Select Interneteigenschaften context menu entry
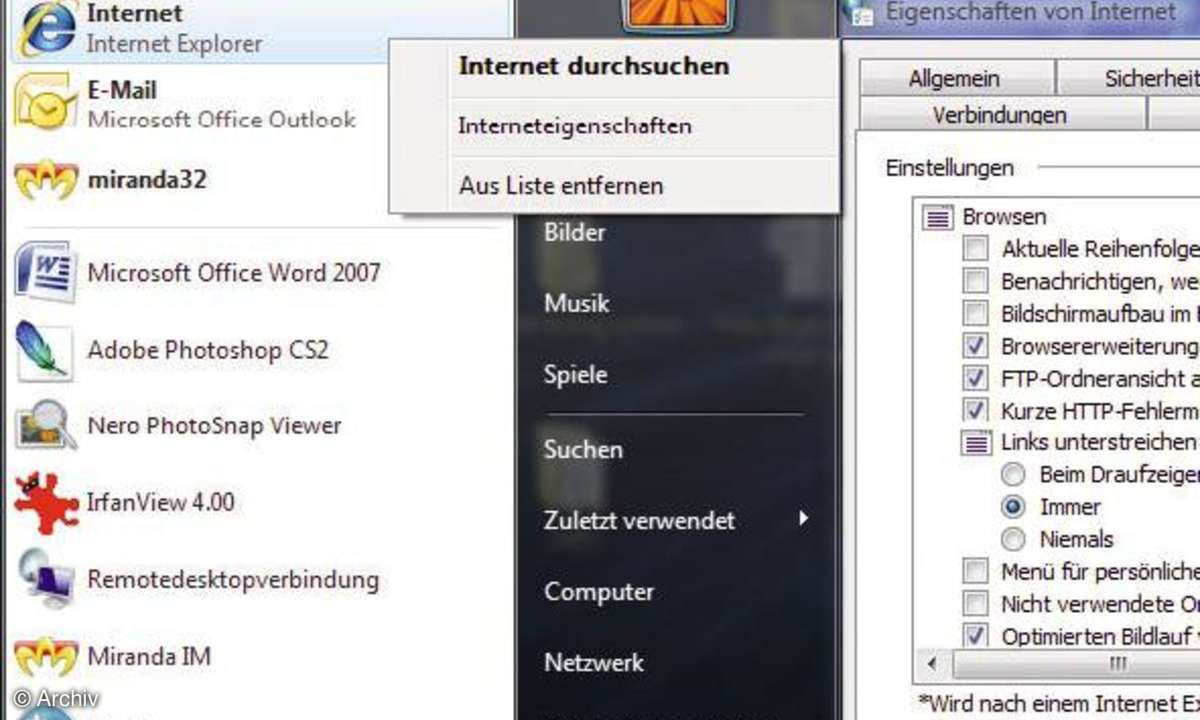This screenshot has height=720, width=1200. point(574,127)
